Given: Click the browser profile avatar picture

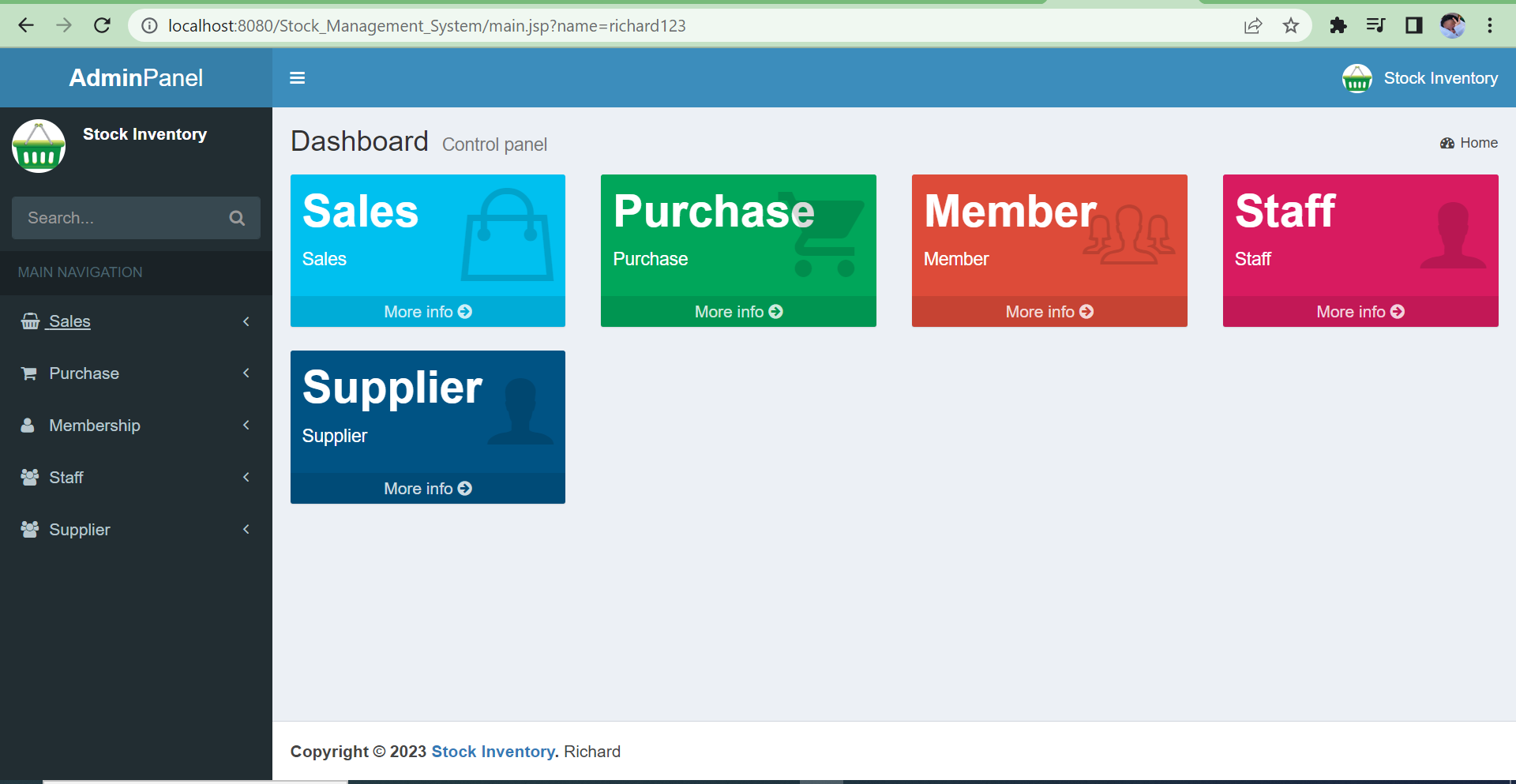Looking at the screenshot, I should coord(1453,24).
